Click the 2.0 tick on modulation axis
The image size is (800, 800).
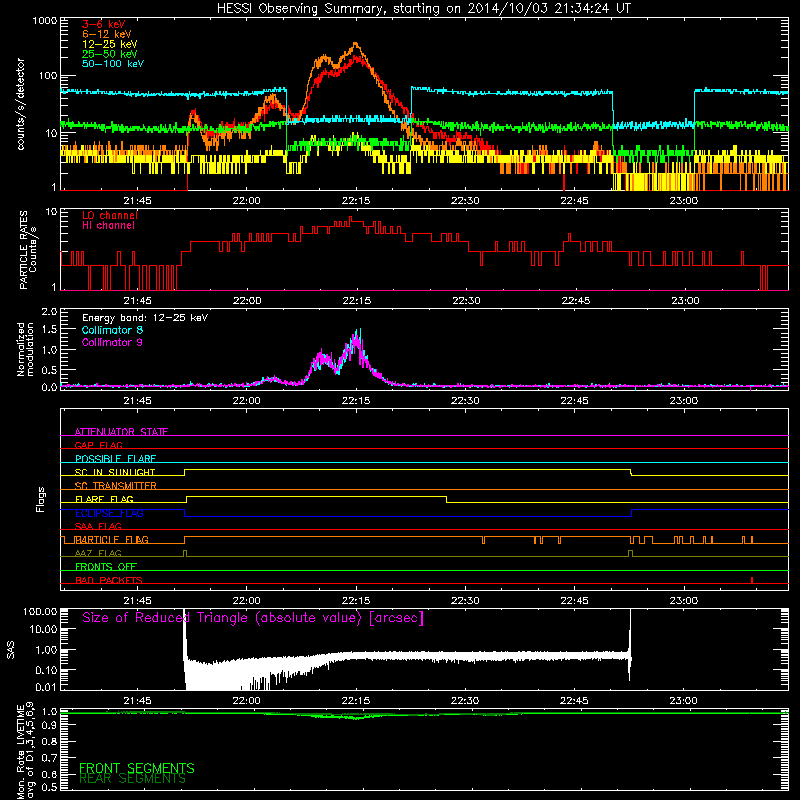pyautogui.click(x=49, y=312)
